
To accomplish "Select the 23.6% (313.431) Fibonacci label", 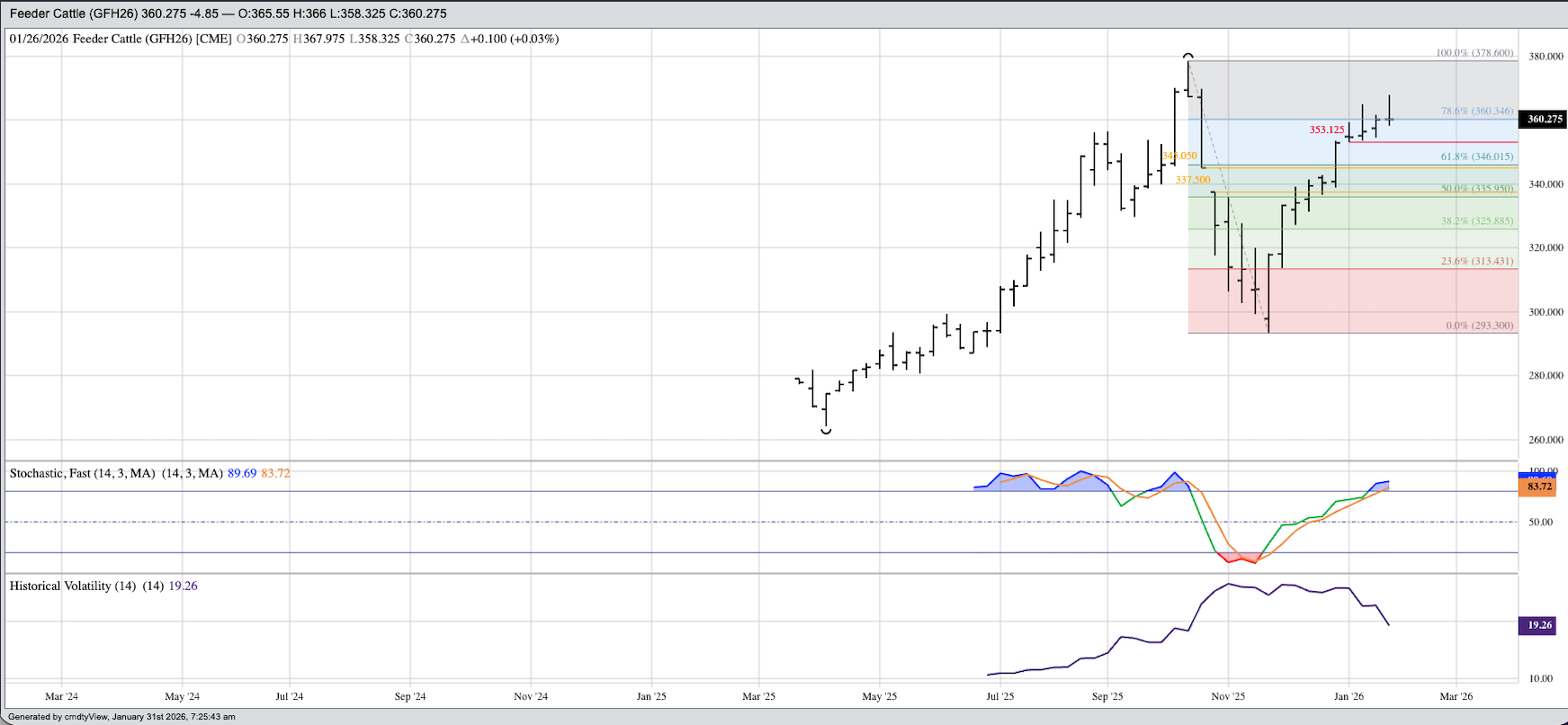I will coord(1476,262).
